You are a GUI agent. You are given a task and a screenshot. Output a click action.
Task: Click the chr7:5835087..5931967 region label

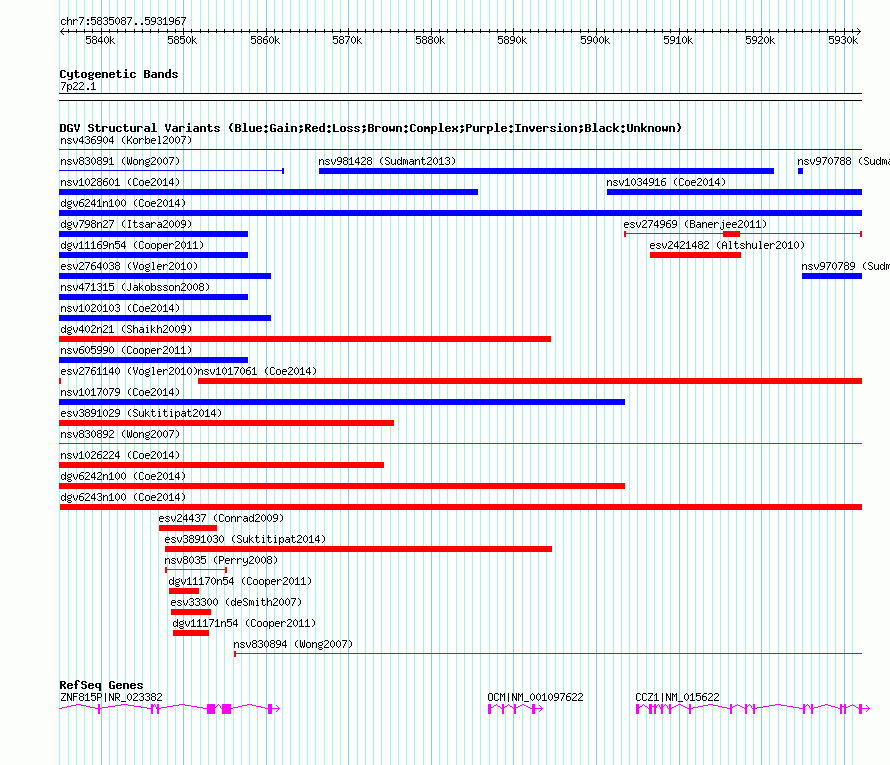123,21
